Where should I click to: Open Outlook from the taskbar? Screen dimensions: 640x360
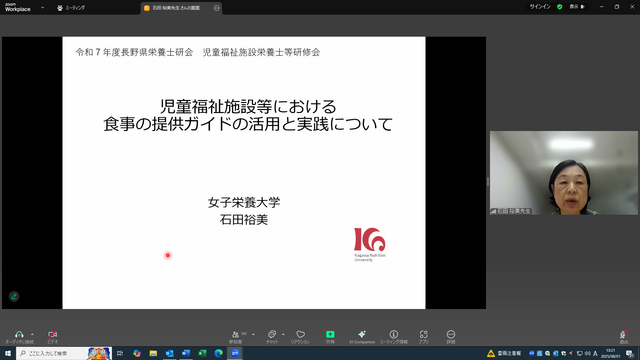169,353
